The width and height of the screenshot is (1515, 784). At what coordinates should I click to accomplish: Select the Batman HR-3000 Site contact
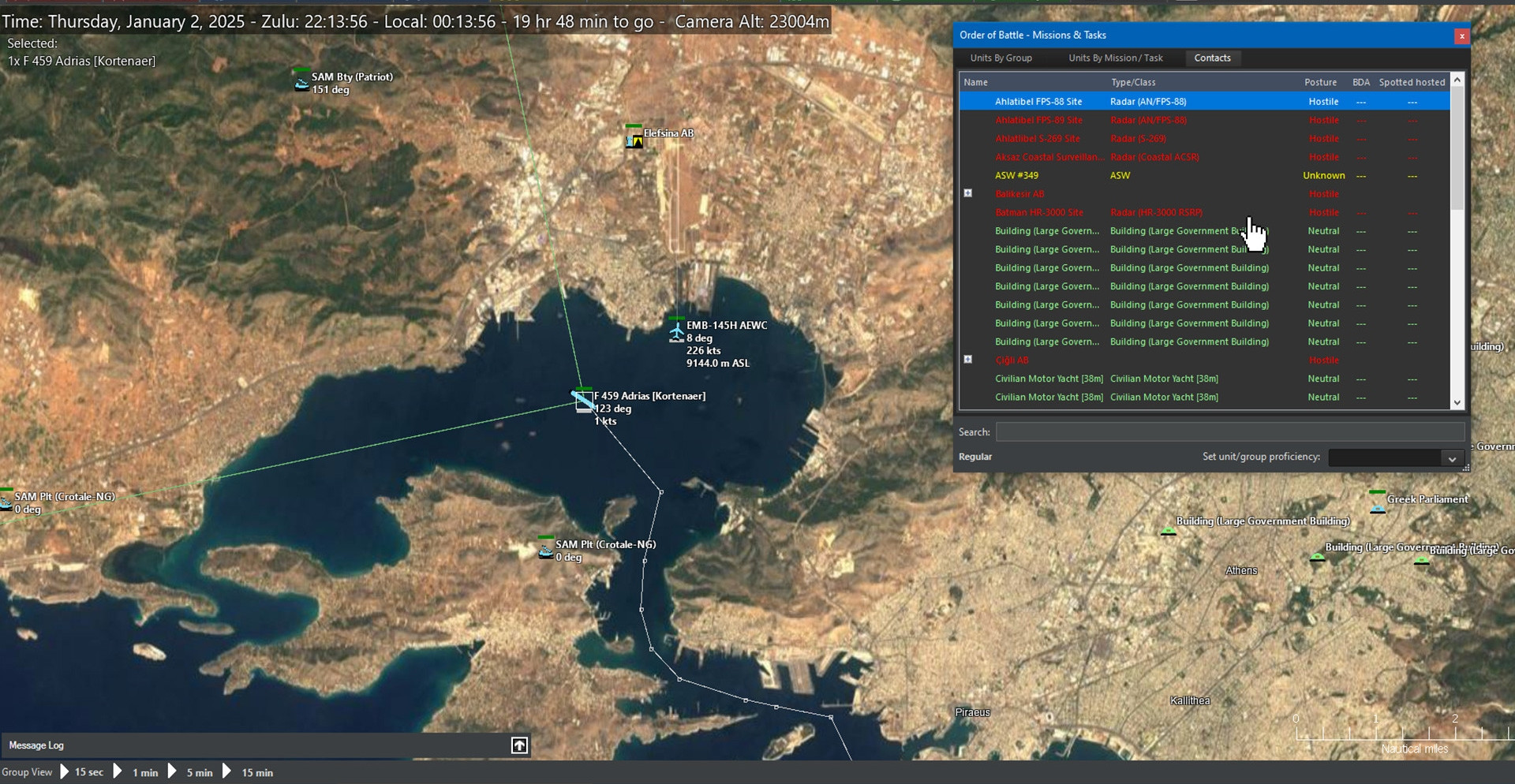click(x=1039, y=213)
